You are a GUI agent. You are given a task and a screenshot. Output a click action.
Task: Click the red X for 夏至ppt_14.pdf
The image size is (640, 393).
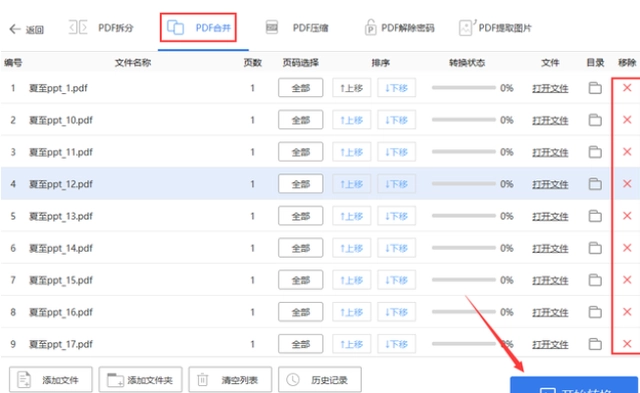pos(627,248)
